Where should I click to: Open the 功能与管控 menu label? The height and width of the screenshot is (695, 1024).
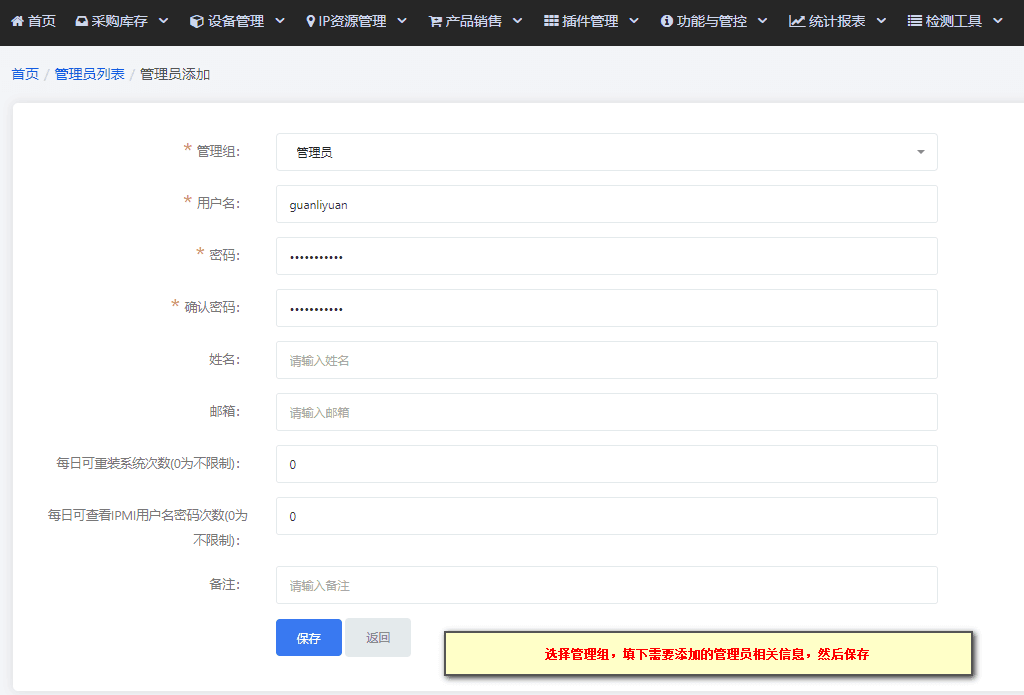[x=712, y=21]
